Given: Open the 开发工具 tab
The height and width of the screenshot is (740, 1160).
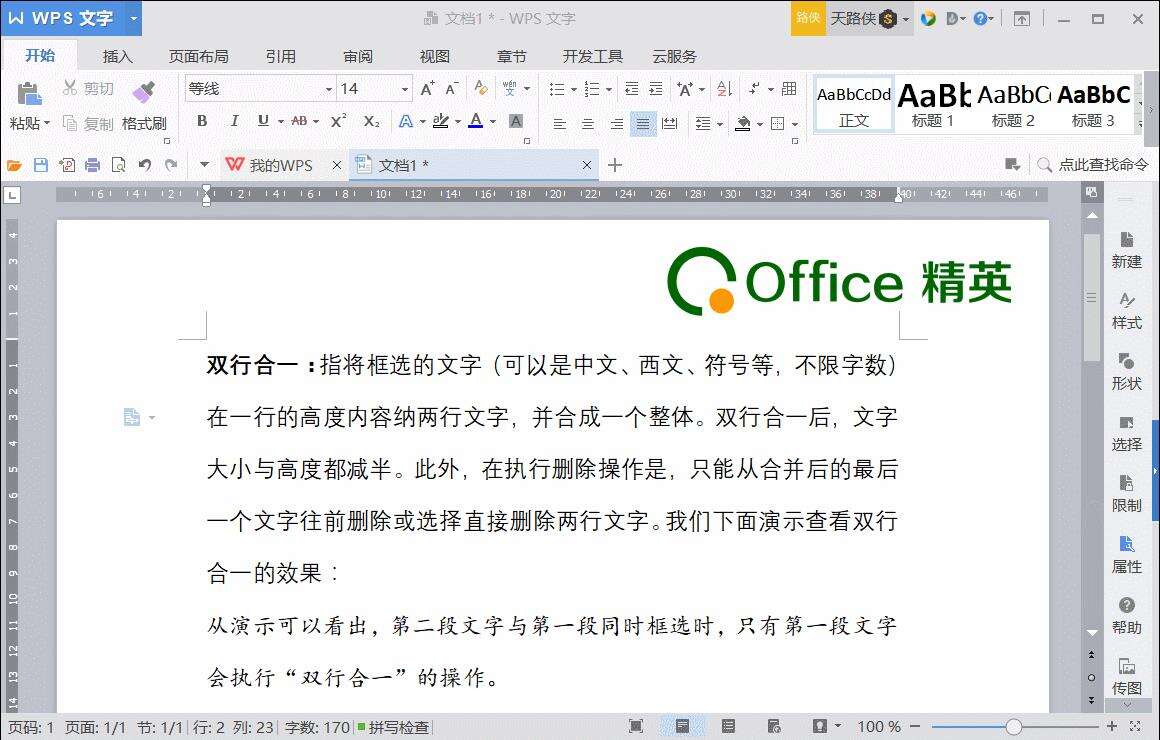Looking at the screenshot, I should (593, 56).
